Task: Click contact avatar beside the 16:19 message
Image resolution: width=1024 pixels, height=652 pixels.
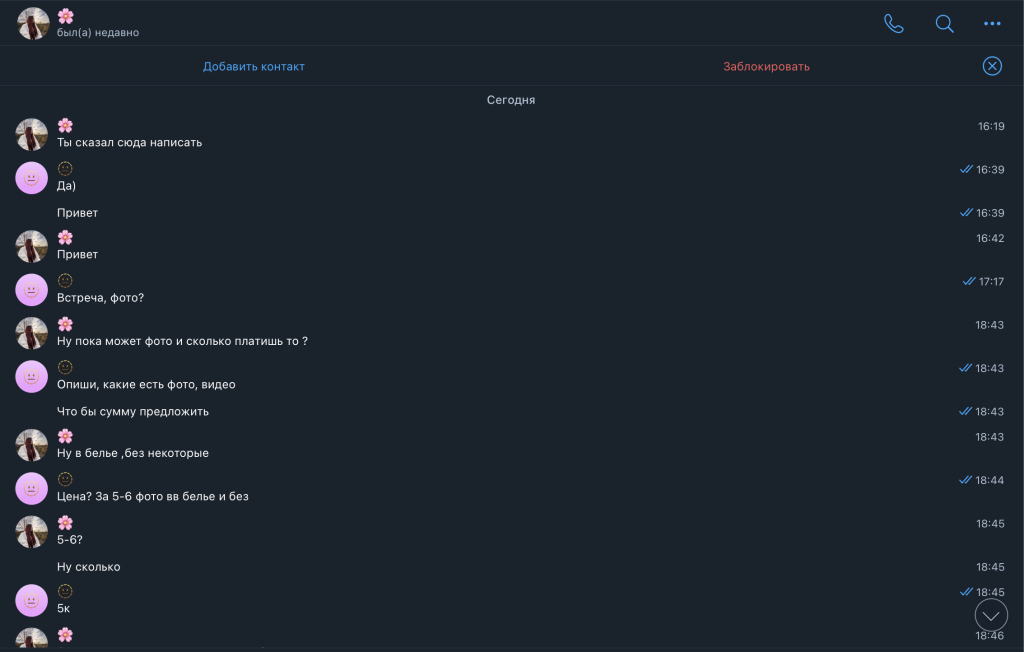Action: [x=32, y=134]
